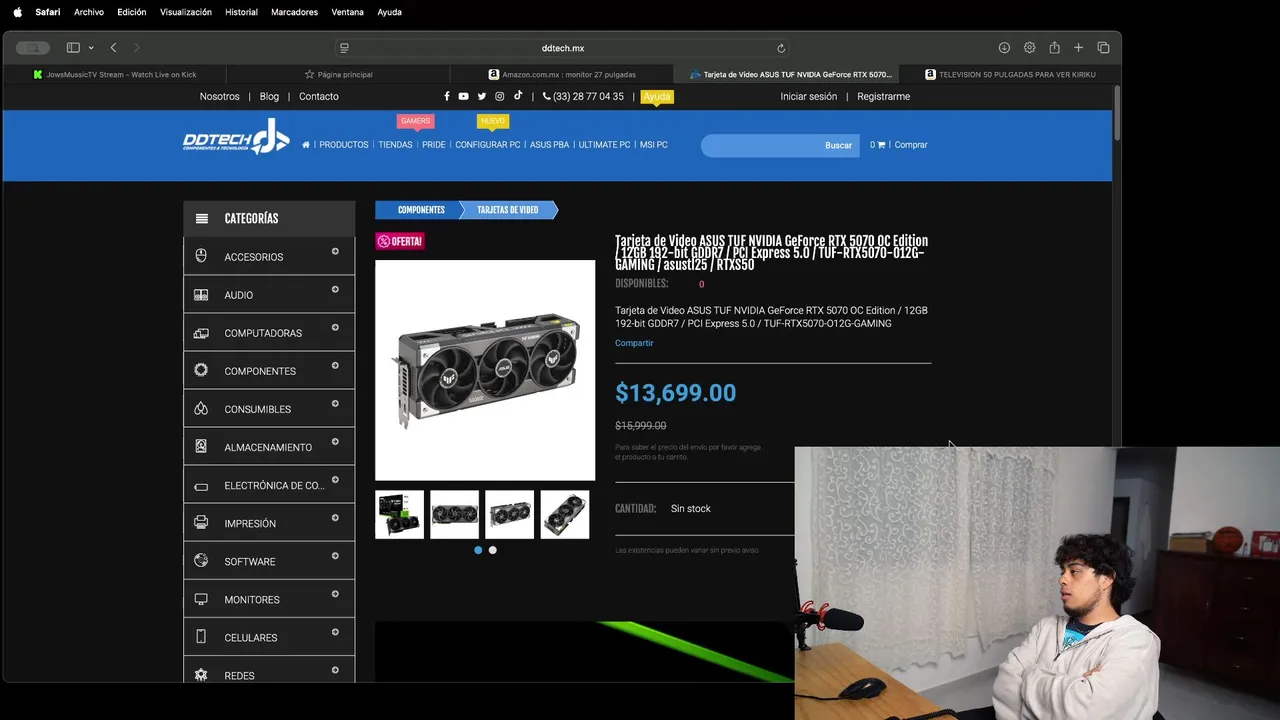Click the $13,699.00 price text

tap(676, 393)
